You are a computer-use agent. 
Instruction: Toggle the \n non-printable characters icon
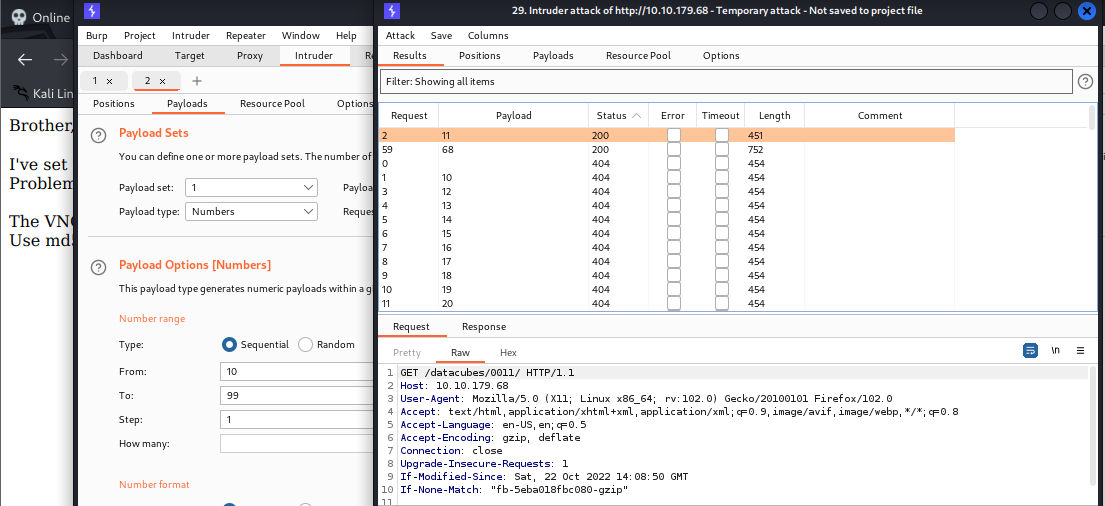(1056, 350)
